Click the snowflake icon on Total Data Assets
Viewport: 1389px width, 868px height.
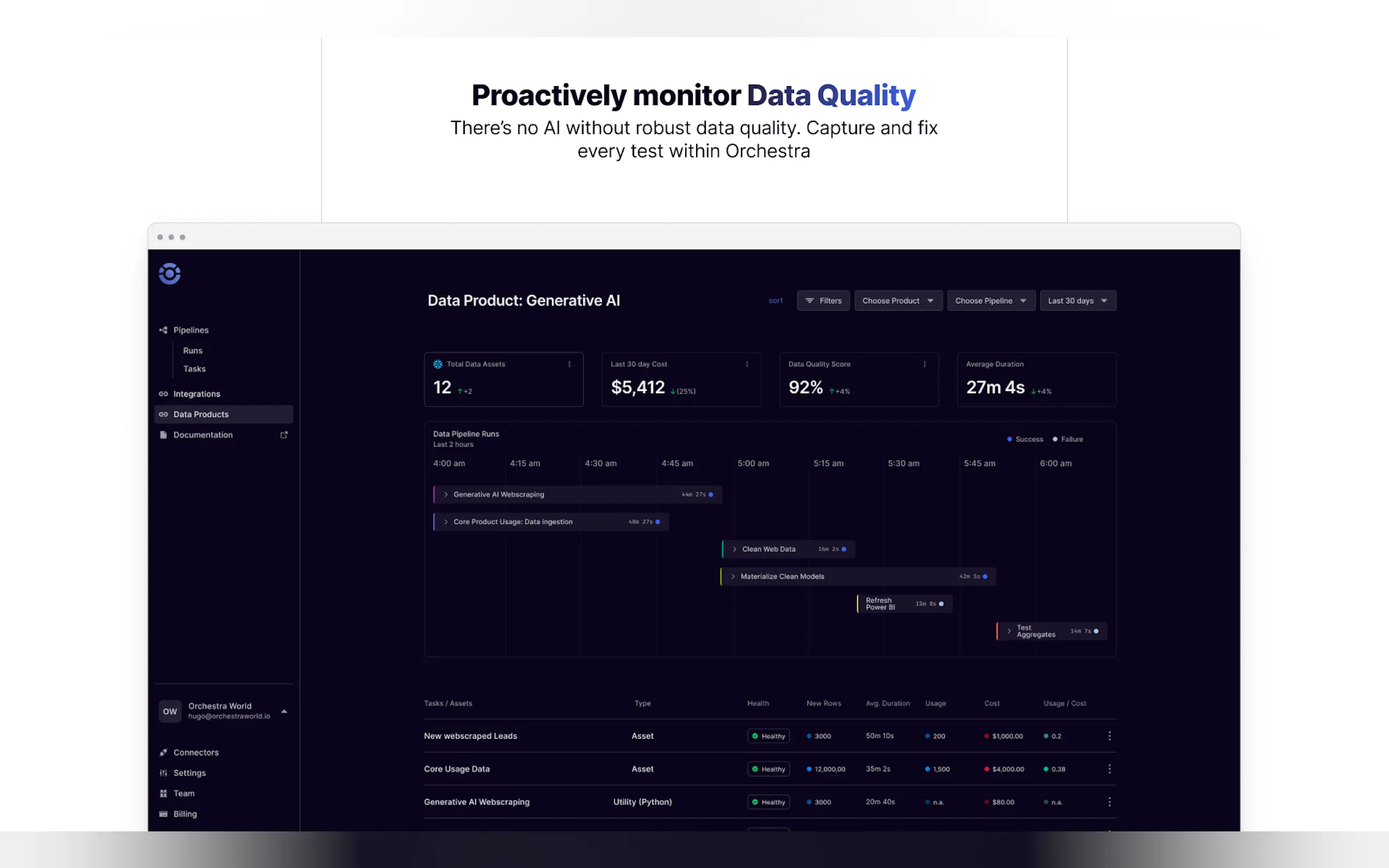click(437, 365)
